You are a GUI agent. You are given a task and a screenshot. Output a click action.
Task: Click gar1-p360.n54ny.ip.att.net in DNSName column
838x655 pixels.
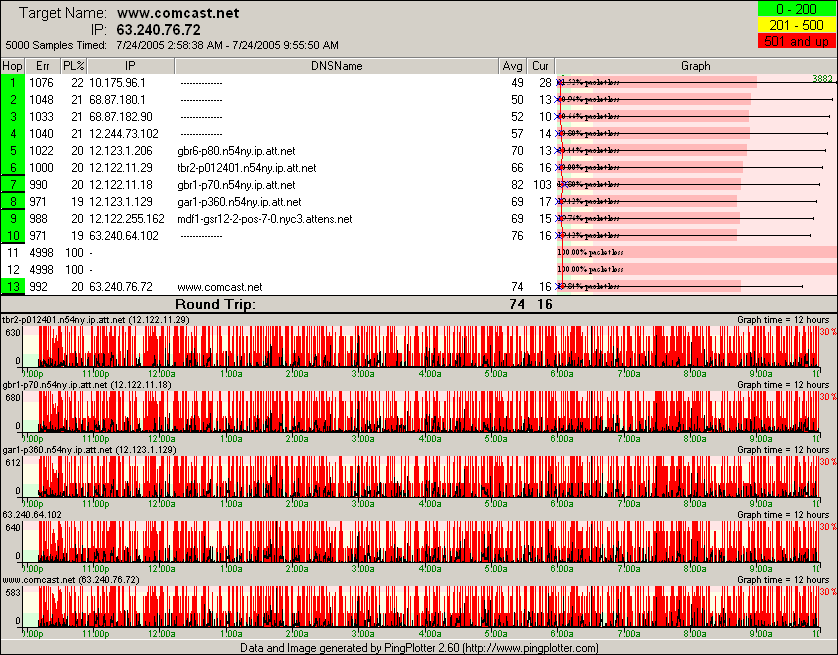[239, 202]
